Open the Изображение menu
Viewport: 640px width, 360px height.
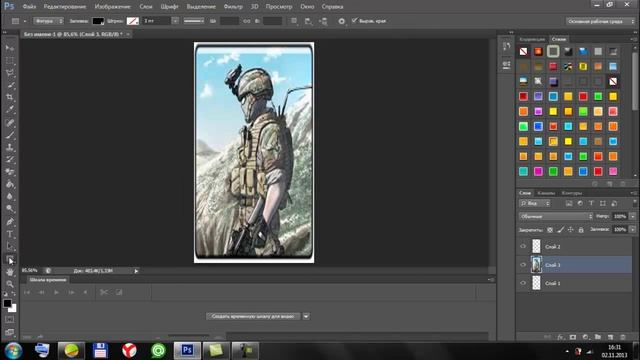[x=113, y=7]
